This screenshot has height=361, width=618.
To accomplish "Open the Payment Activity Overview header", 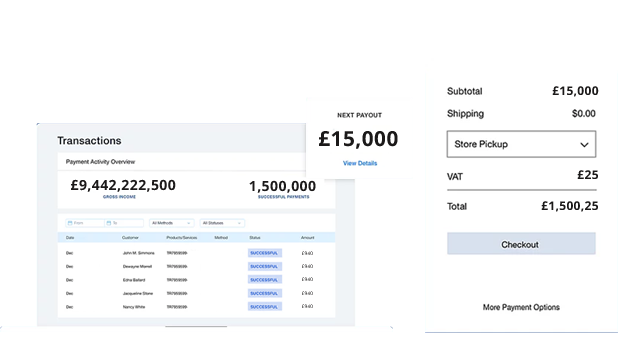I will tap(100, 162).
